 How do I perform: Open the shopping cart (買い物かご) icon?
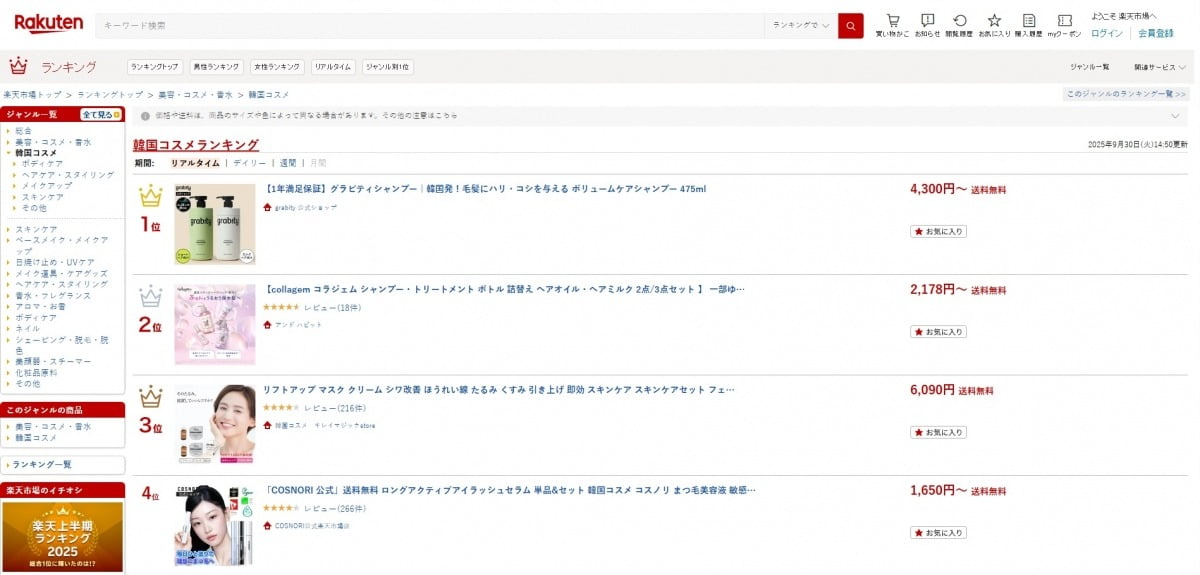click(x=892, y=25)
